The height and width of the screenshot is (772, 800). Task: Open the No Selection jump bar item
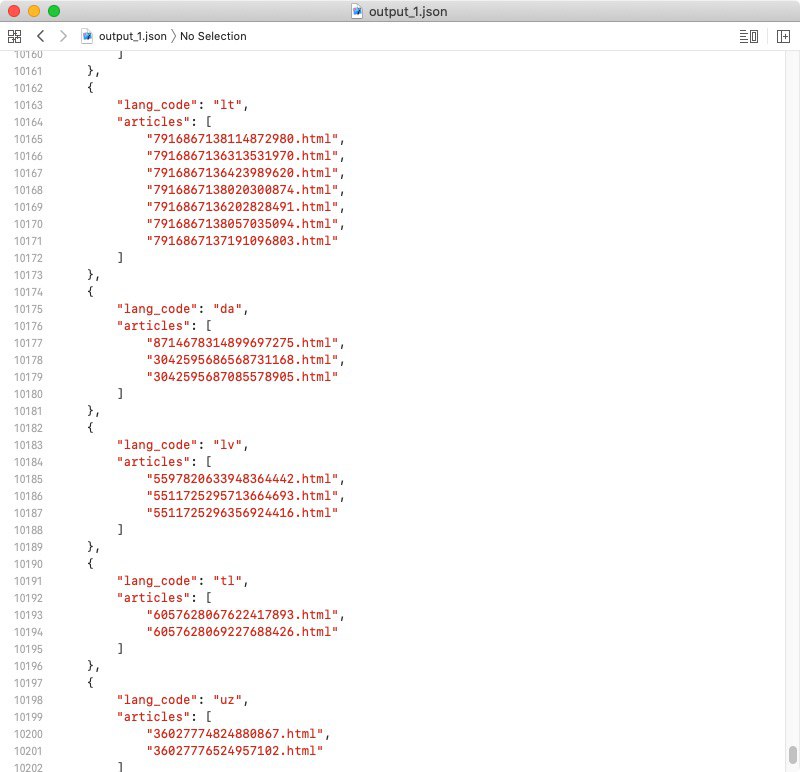[x=213, y=36]
